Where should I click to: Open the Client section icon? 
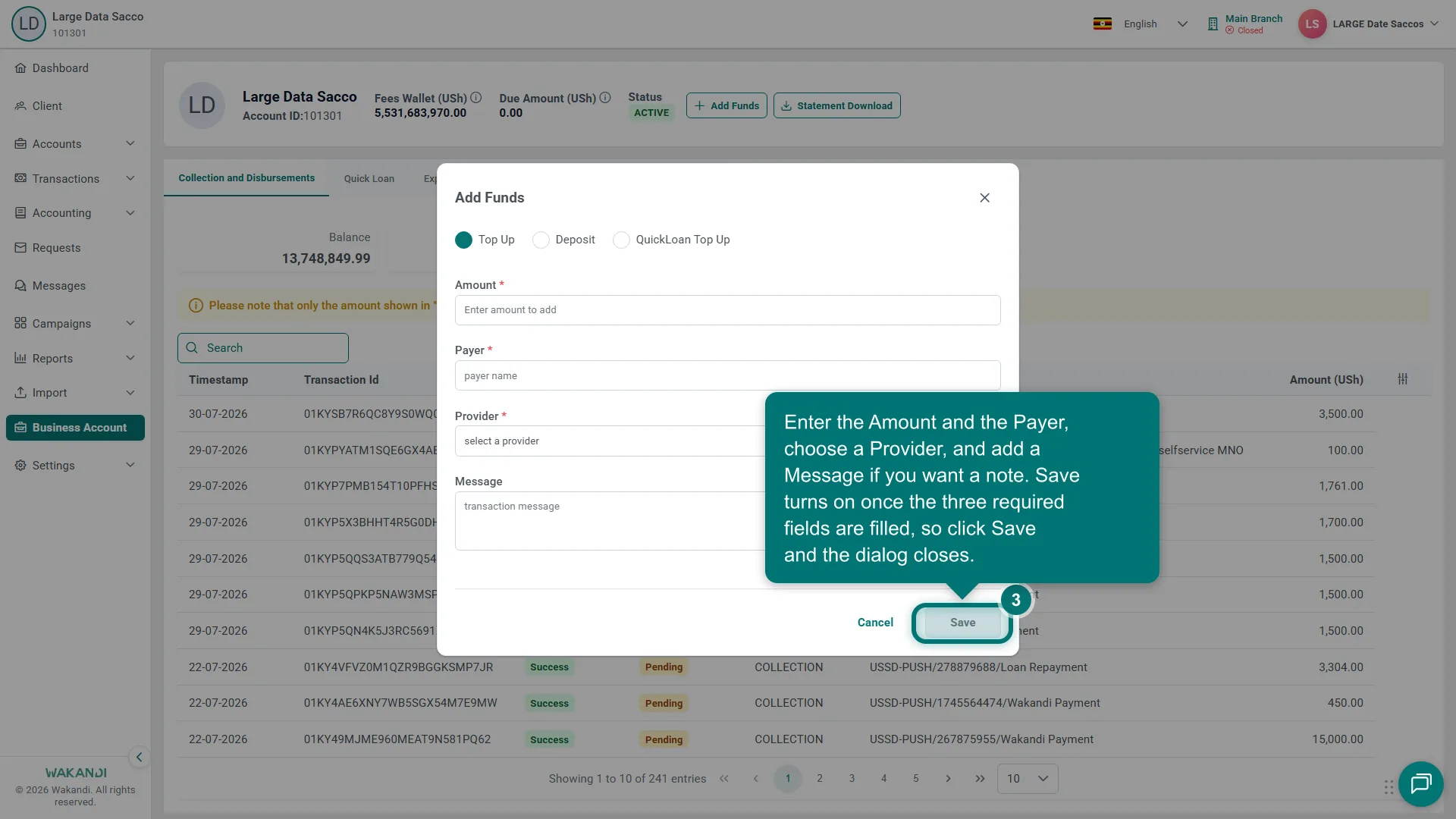(x=20, y=106)
